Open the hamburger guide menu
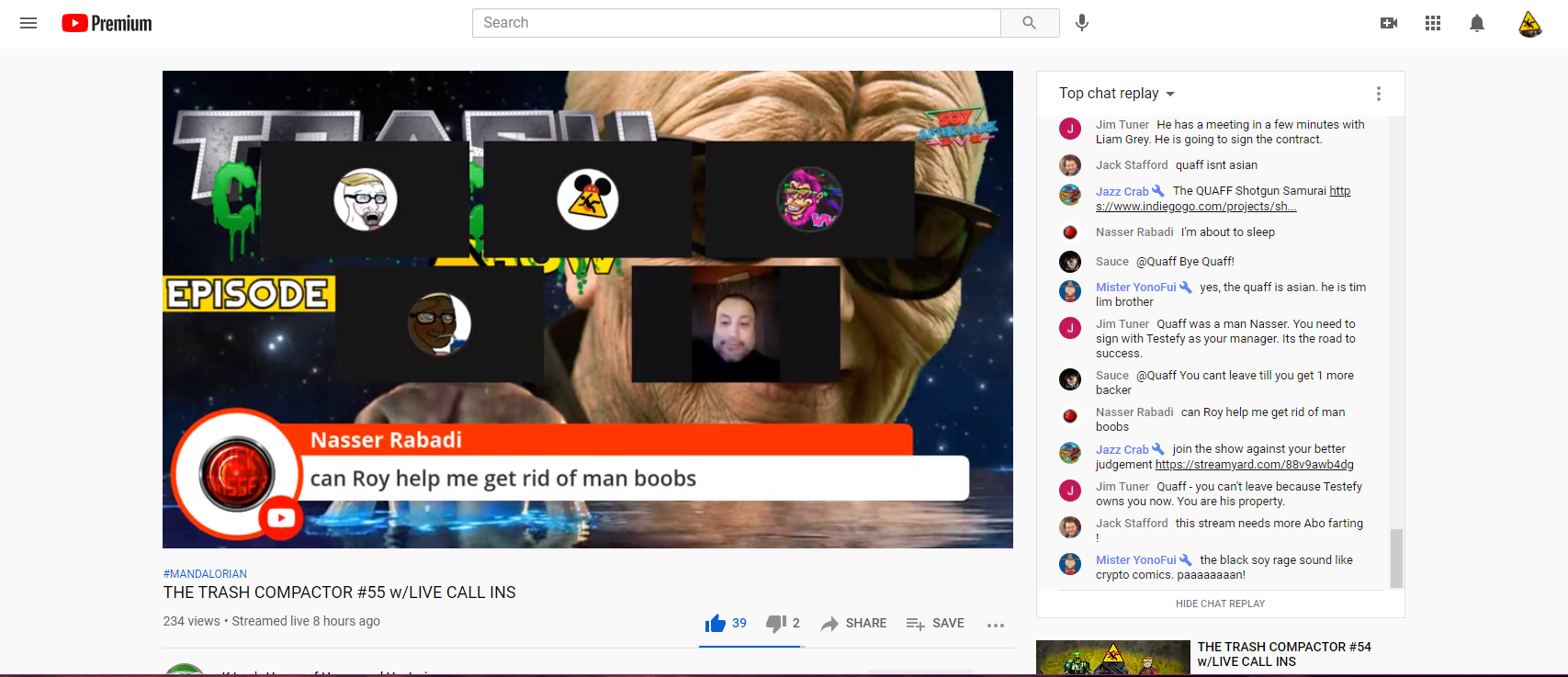Viewport: 1568px width, 677px height. coord(28,23)
